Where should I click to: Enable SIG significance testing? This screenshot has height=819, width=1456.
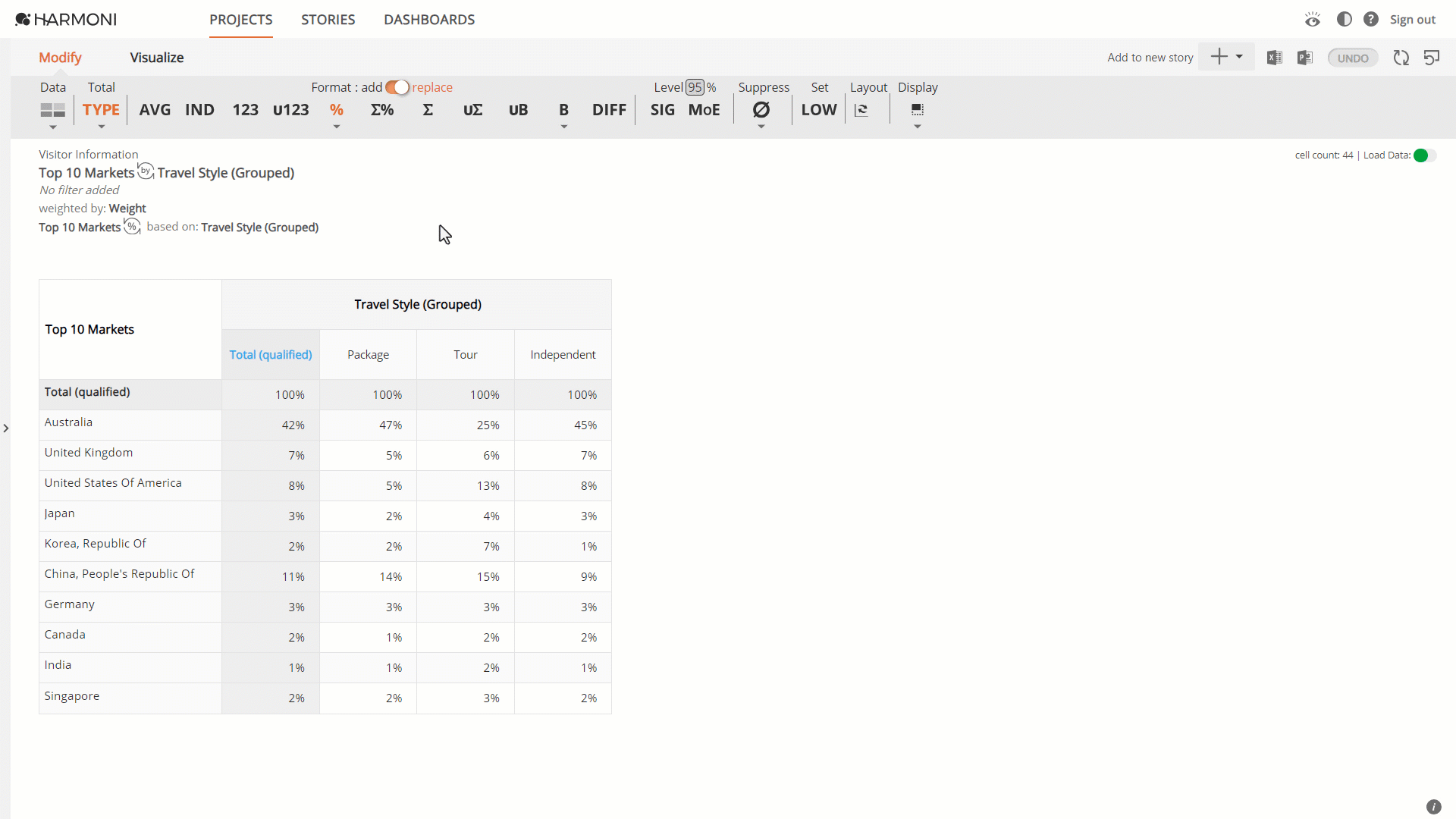pyautogui.click(x=662, y=110)
